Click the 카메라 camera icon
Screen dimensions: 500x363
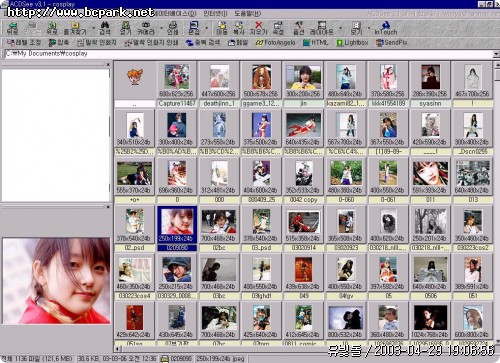146,28
